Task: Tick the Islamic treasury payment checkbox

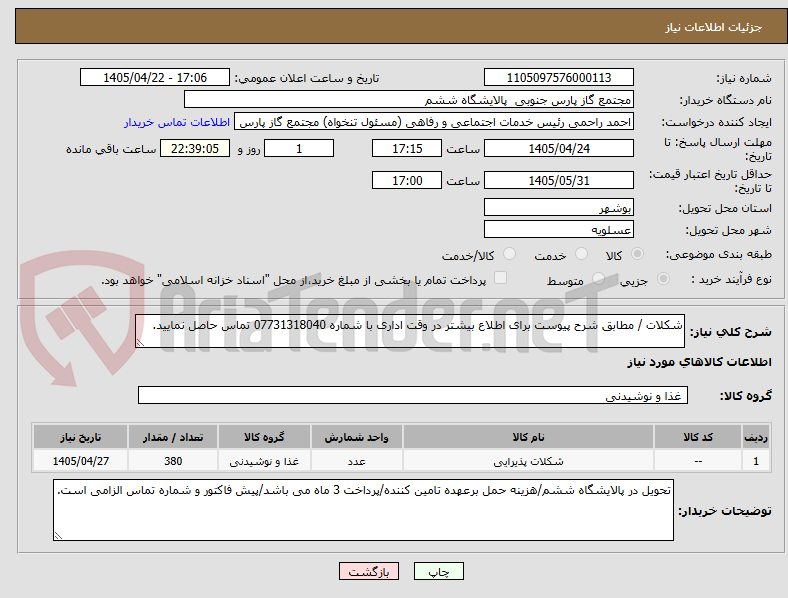Action: (x=500, y=278)
